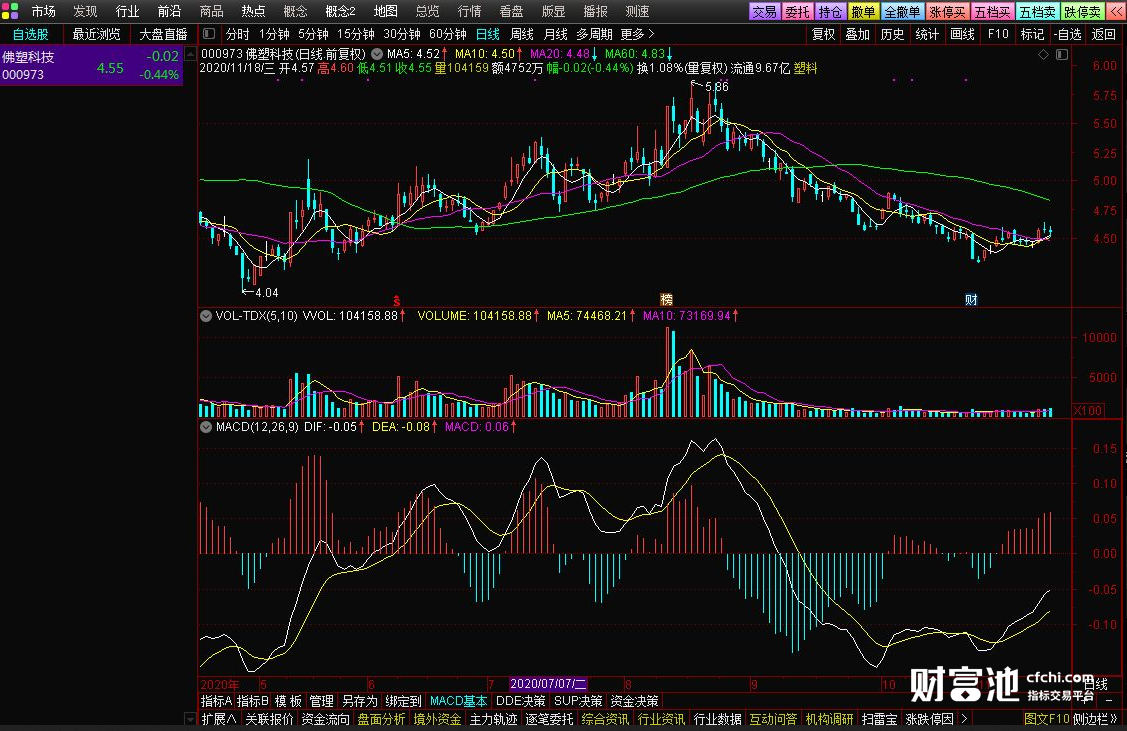Image resolution: width=1127 pixels, height=731 pixels.
Task: Click the 跌停卖 button
Action: [x=1082, y=12]
